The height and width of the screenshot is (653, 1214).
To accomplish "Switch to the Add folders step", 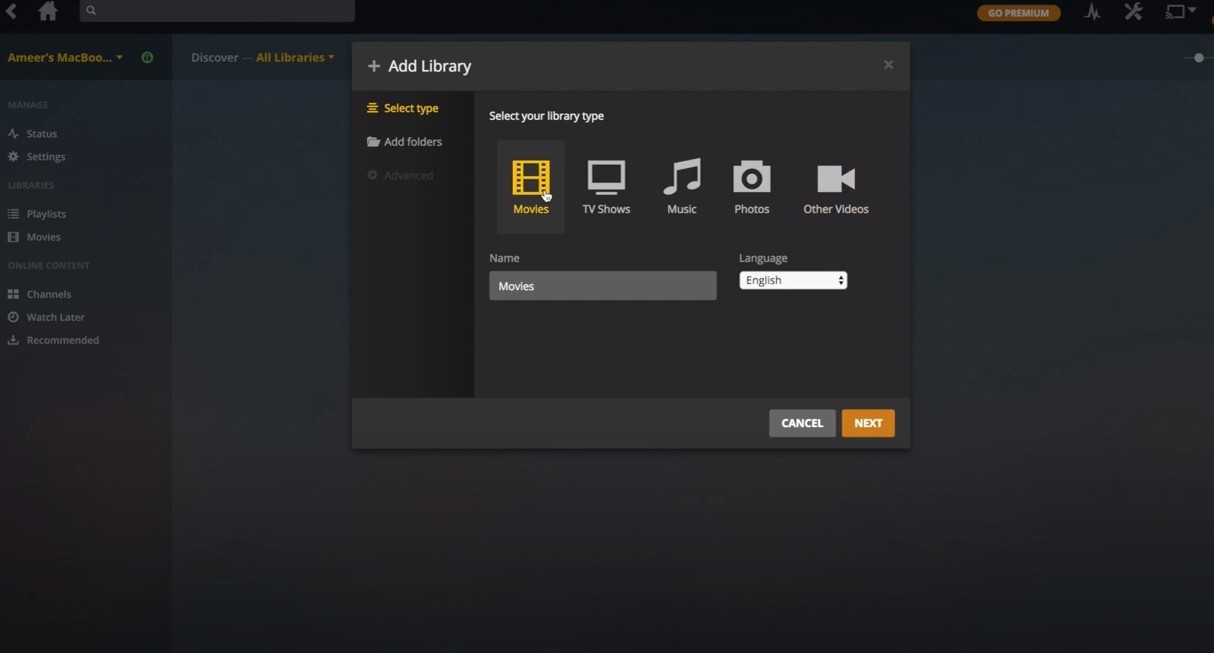I will coord(411,141).
